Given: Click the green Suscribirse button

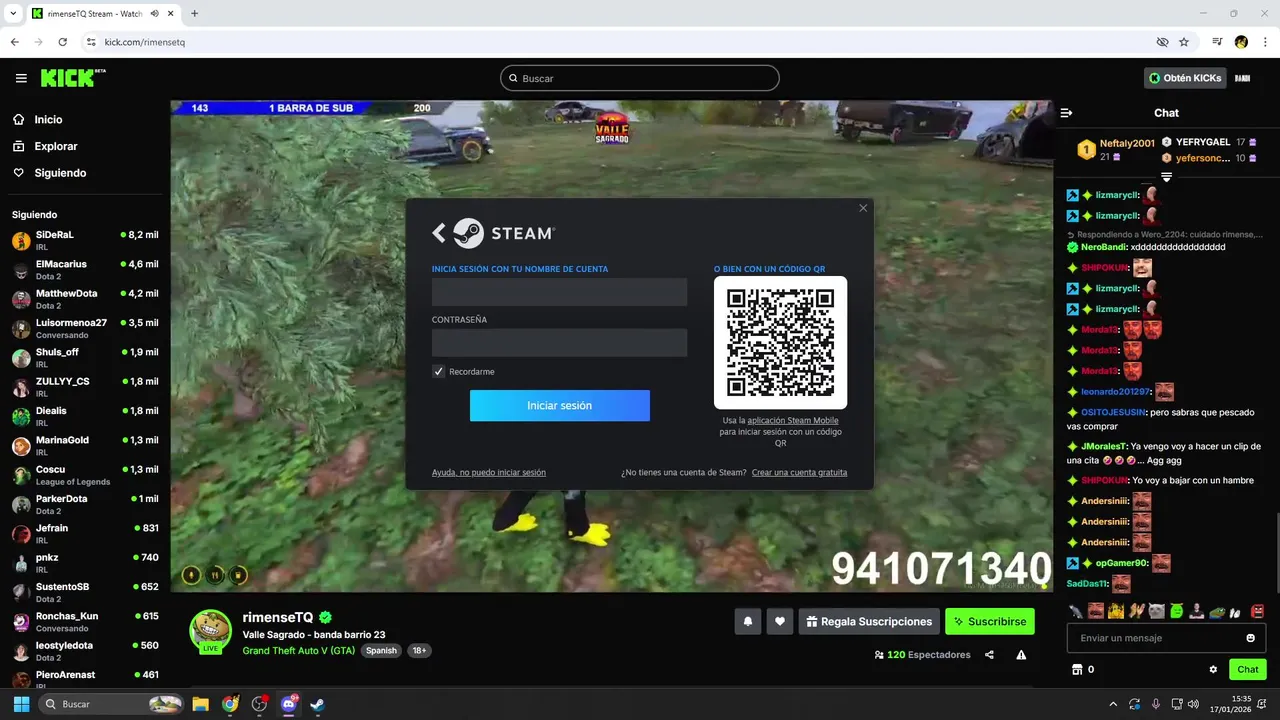Looking at the screenshot, I should [x=990, y=621].
